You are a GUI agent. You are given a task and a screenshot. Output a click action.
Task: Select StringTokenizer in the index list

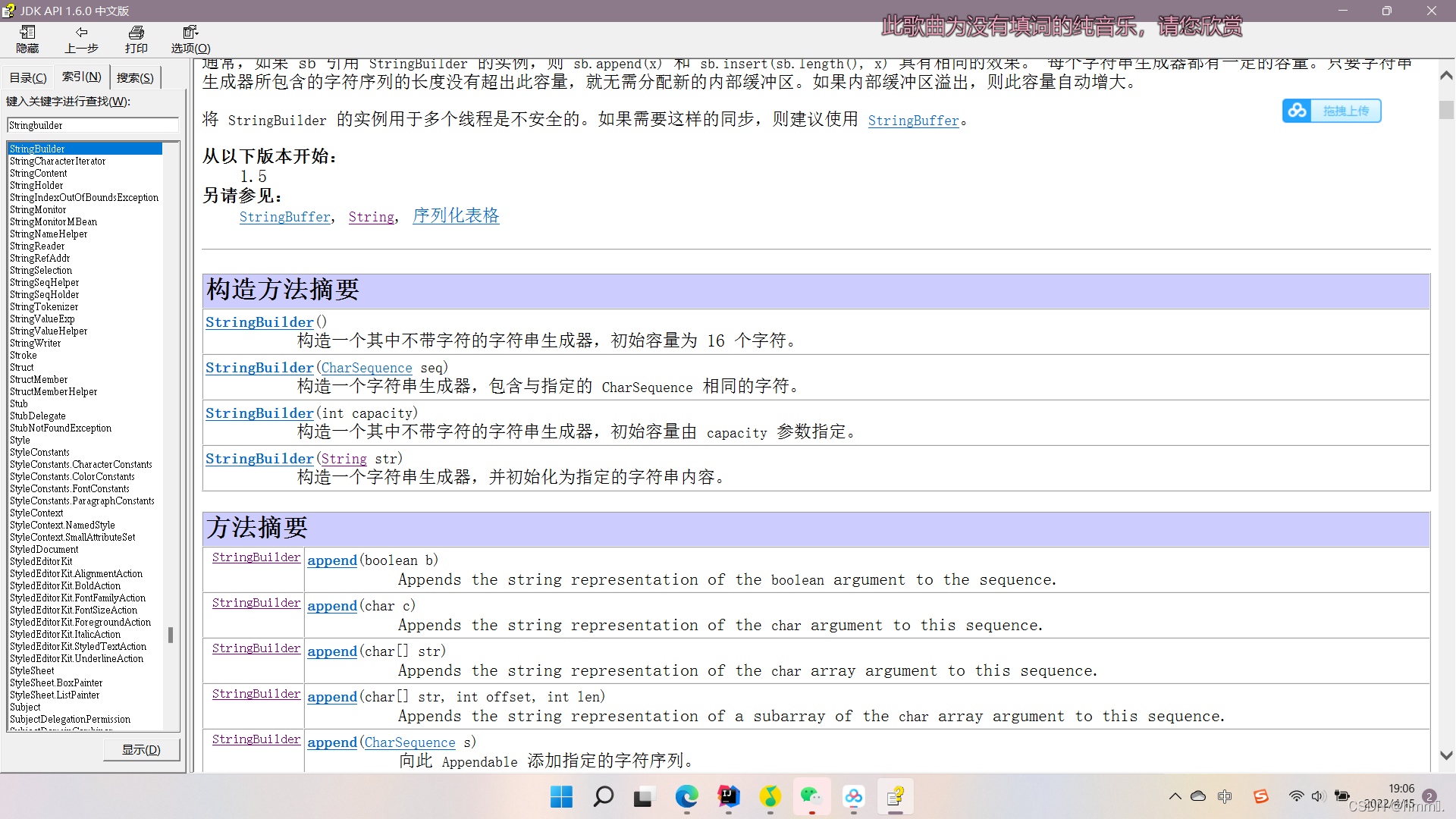point(44,306)
